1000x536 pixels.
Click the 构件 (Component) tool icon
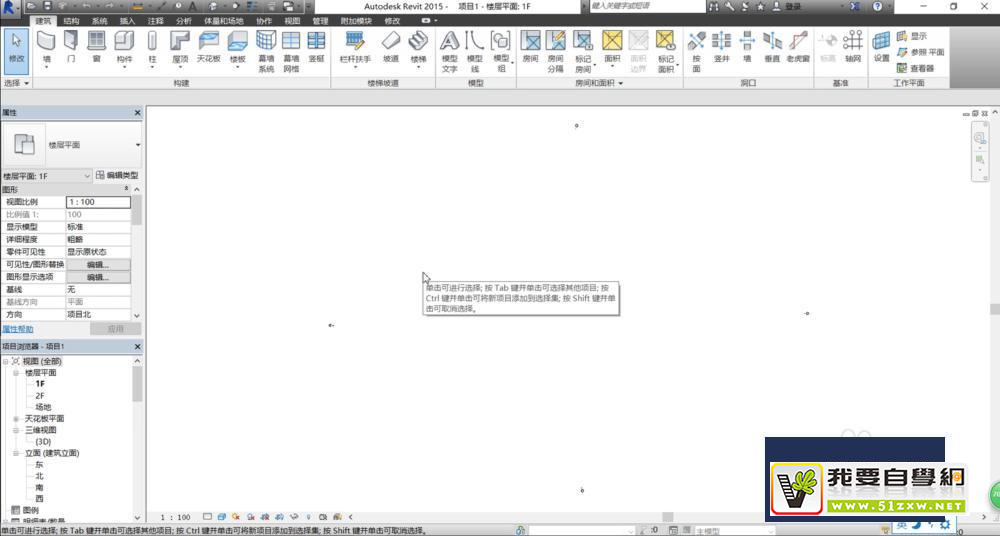[124, 42]
